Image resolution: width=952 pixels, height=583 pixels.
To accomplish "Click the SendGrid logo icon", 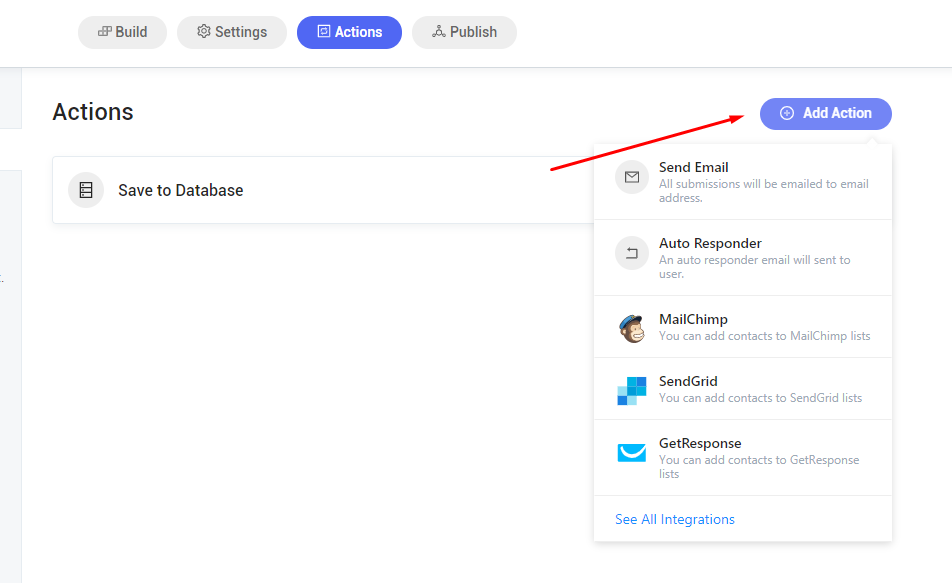I will point(632,390).
